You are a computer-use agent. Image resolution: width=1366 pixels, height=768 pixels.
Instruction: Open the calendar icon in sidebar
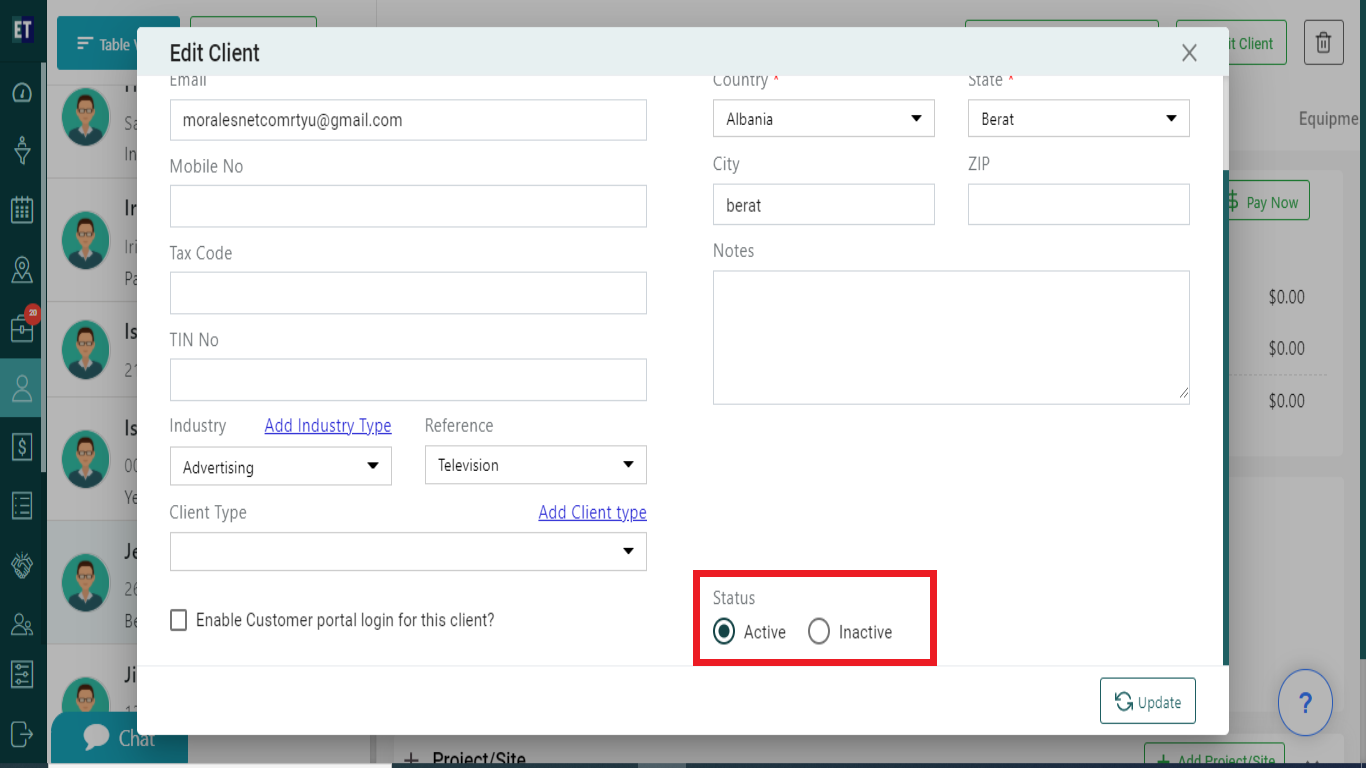[22, 210]
